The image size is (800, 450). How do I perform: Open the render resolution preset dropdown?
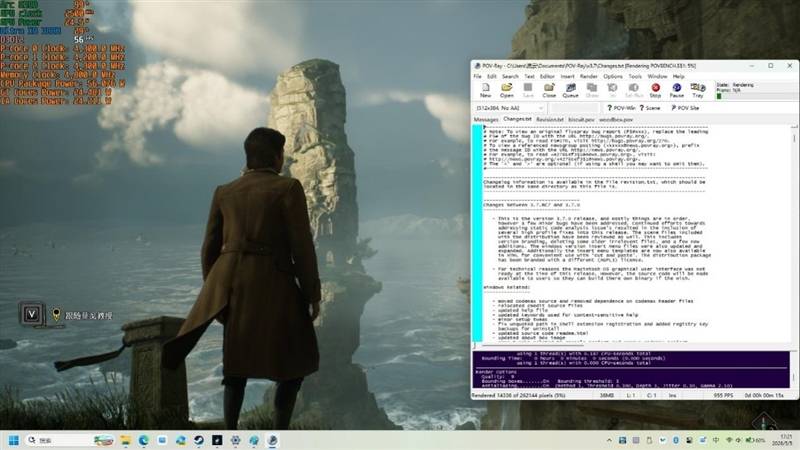click(x=509, y=108)
